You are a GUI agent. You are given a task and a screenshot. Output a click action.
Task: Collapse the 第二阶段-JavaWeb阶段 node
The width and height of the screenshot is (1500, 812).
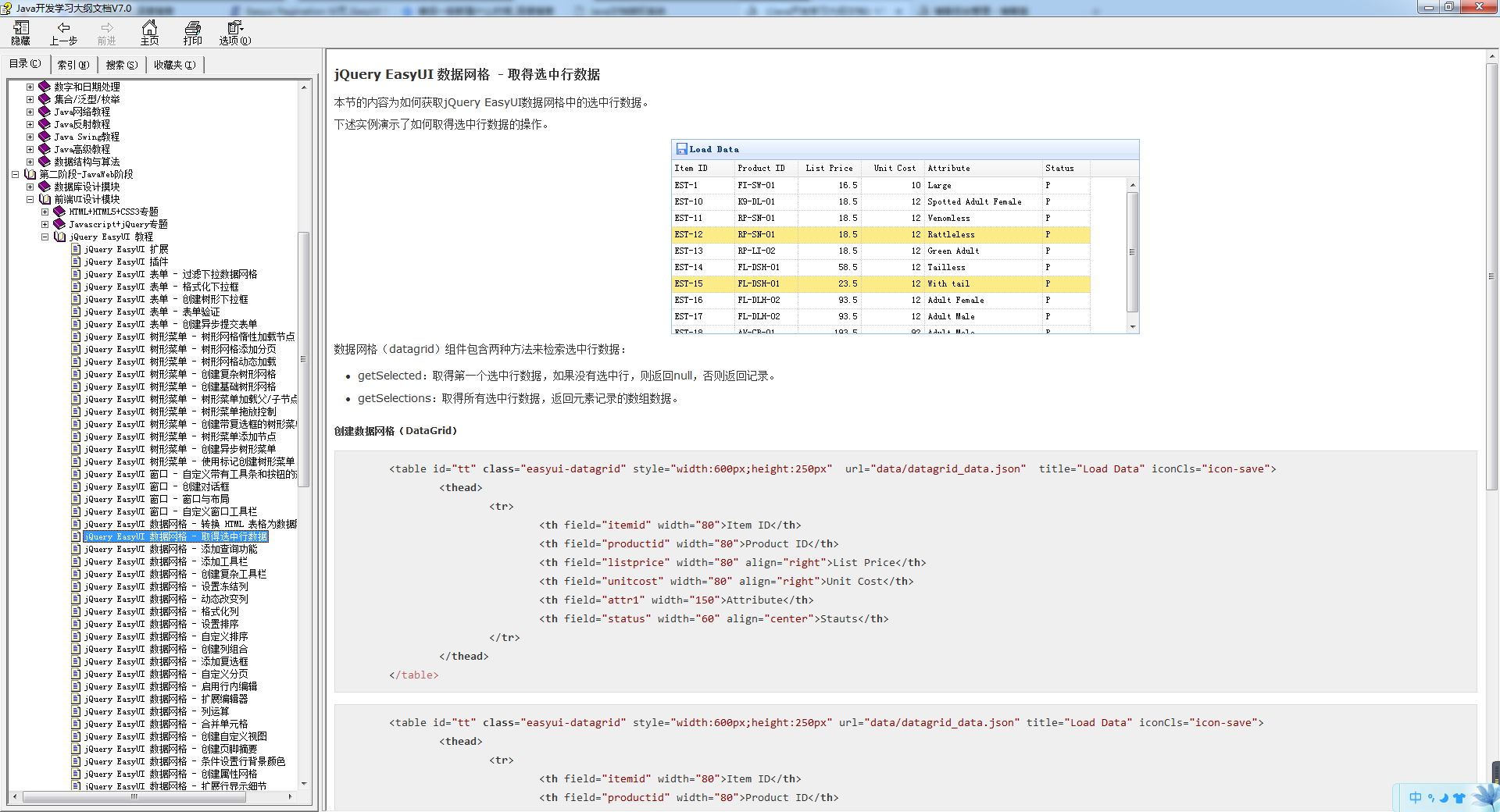tap(15, 174)
